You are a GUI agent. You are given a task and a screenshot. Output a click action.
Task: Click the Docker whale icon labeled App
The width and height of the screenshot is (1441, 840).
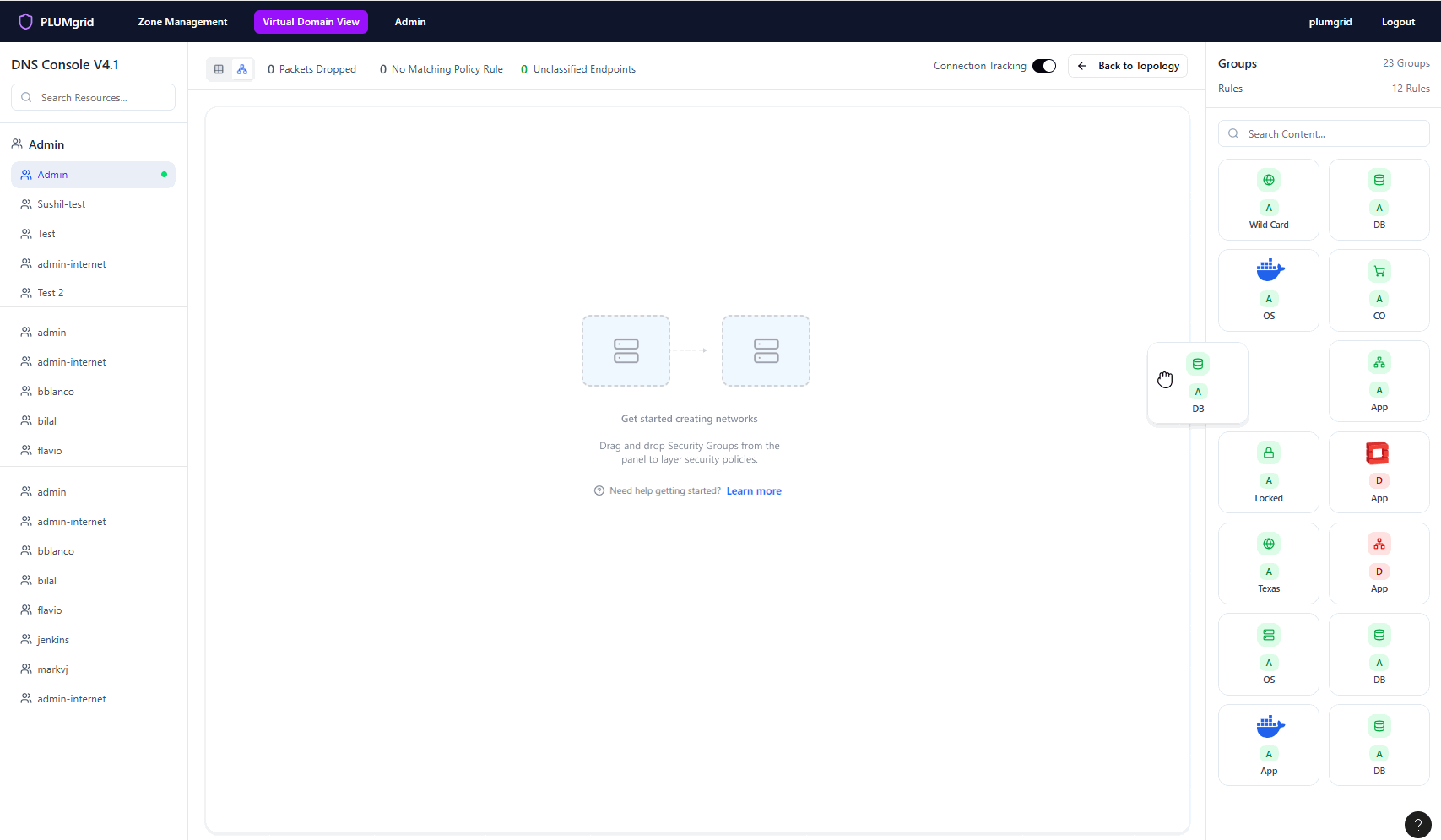(x=1269, y=725)
